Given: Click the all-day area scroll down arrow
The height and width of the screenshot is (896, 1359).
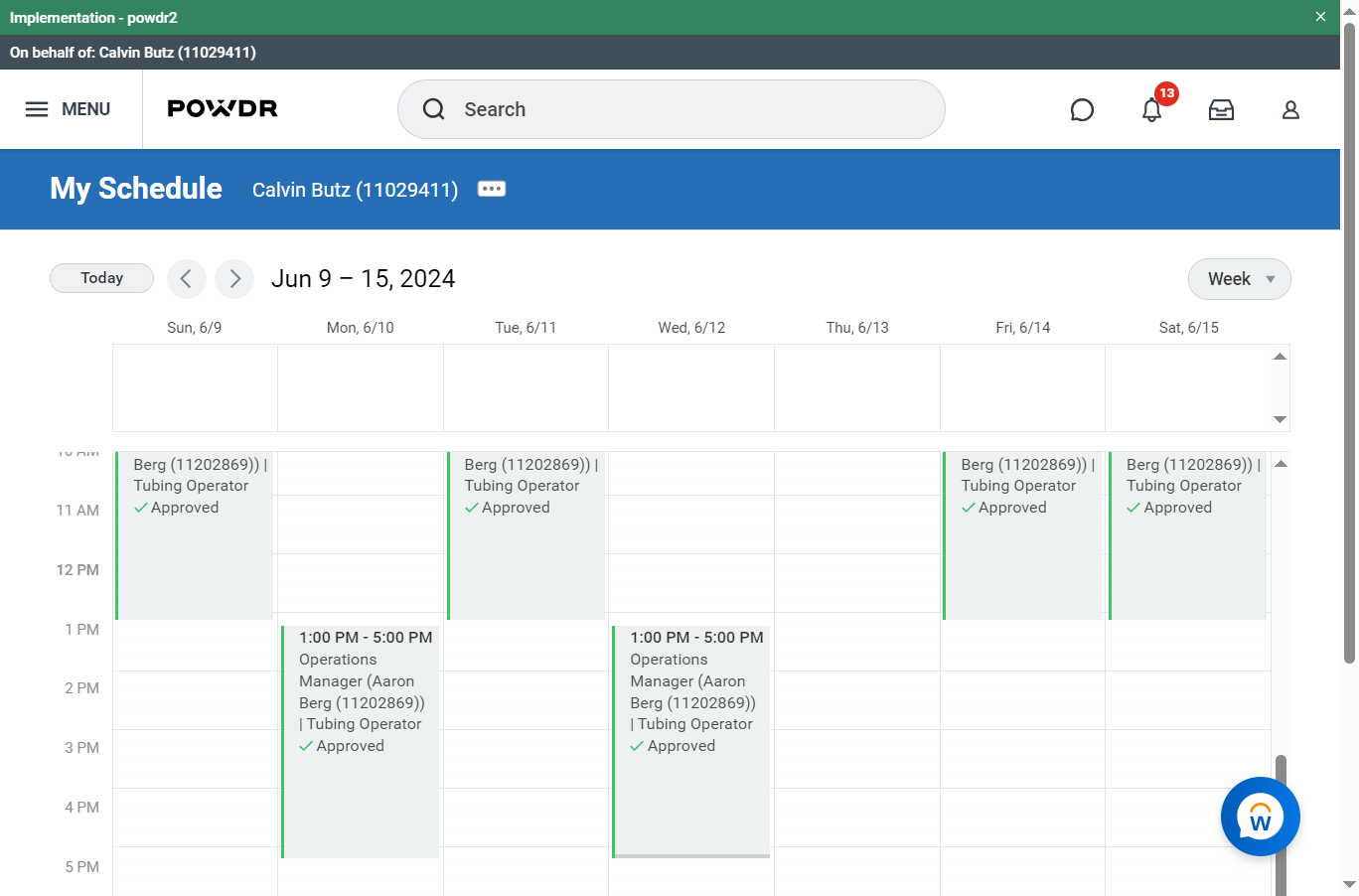Looking at the screenshot, I should (x=1281, y=419).
